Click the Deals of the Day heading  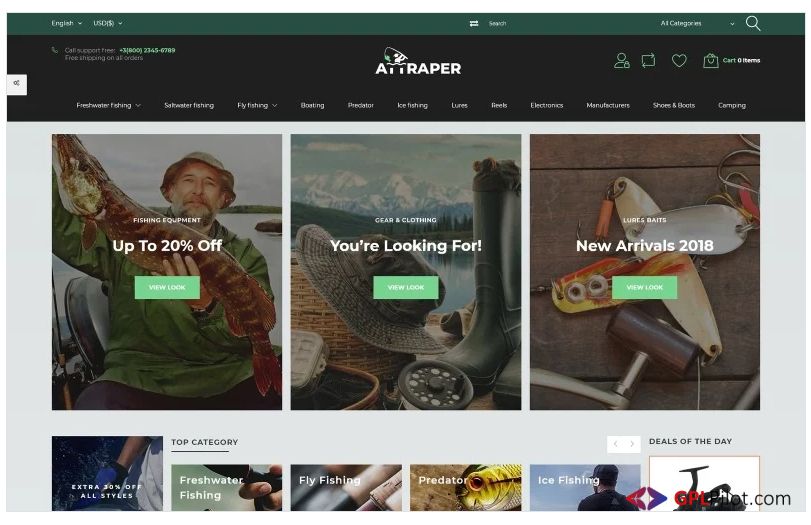[x=690, y=441]
